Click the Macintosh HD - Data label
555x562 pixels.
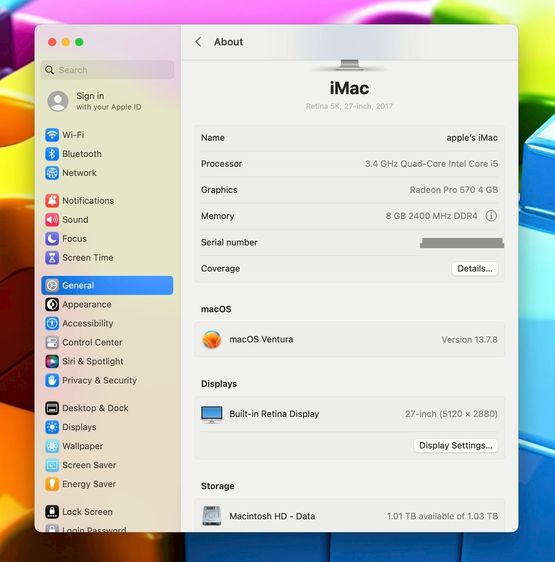pyautogui.click(x=272, y=516)
